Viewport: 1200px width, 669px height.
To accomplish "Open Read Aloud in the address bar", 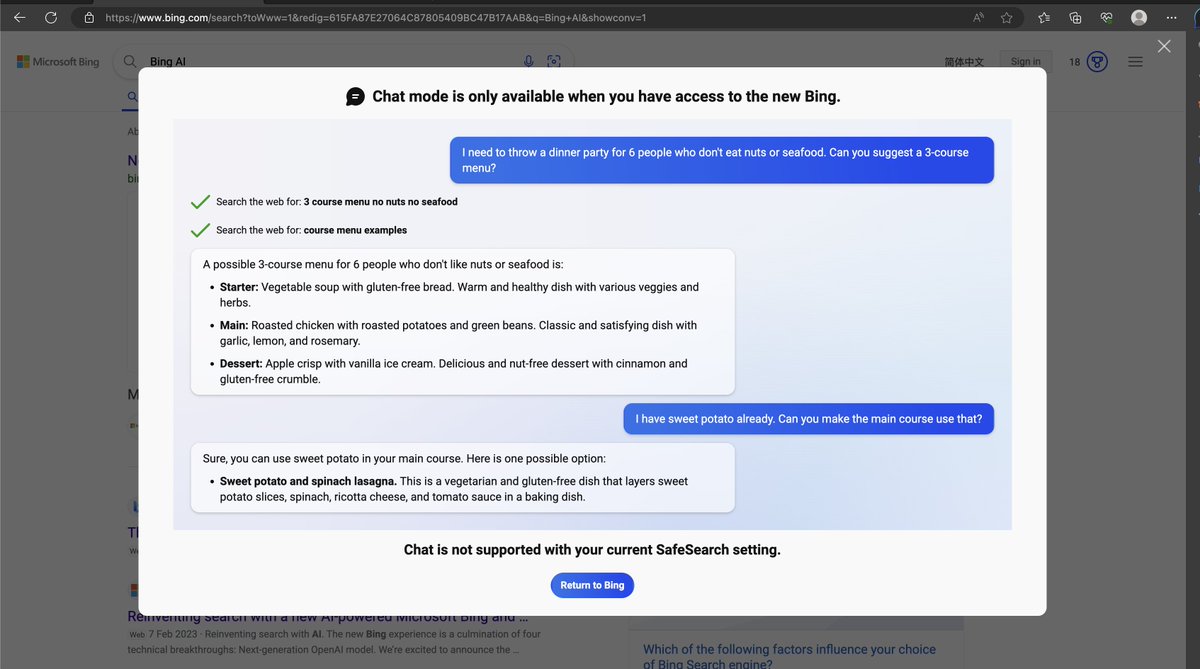I will (978, 18).
